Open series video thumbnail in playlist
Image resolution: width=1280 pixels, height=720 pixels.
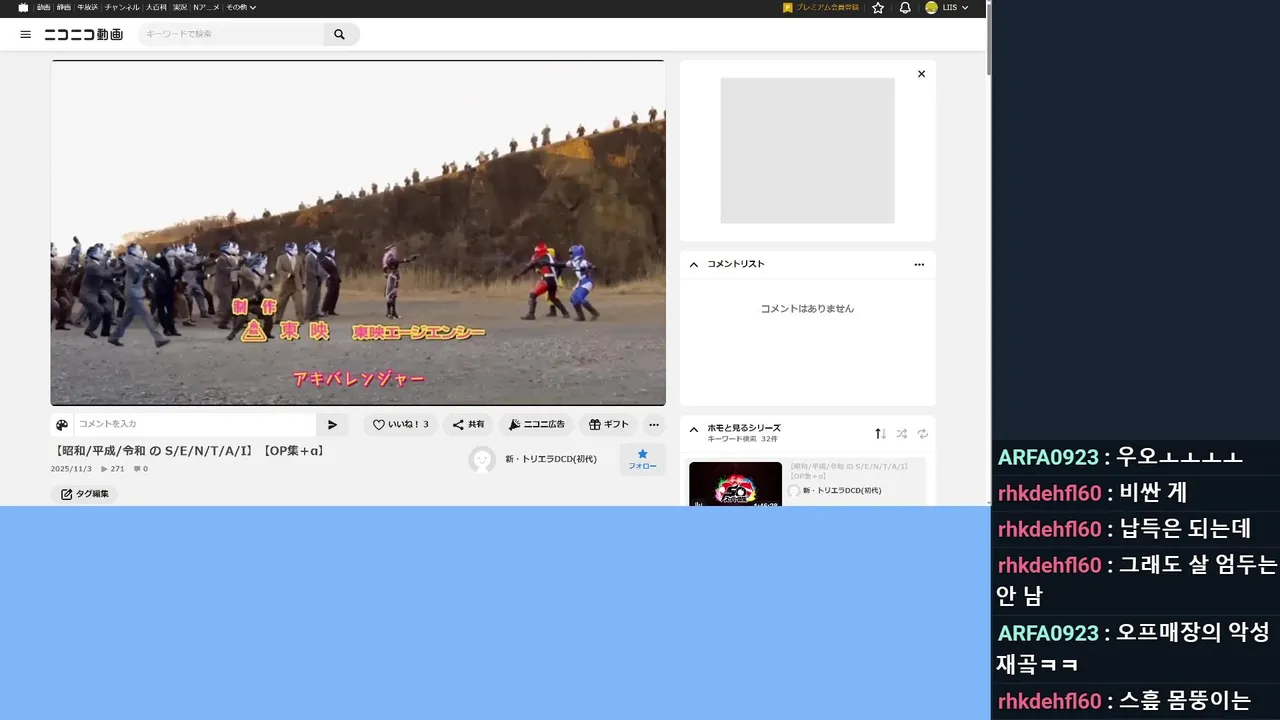pyautogui.click(x=735, y=484)
